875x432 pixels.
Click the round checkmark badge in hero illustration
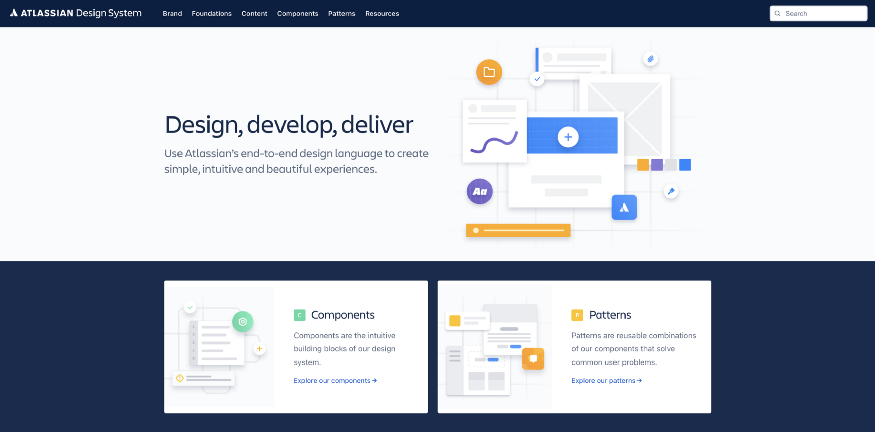[x=537, y=78]
